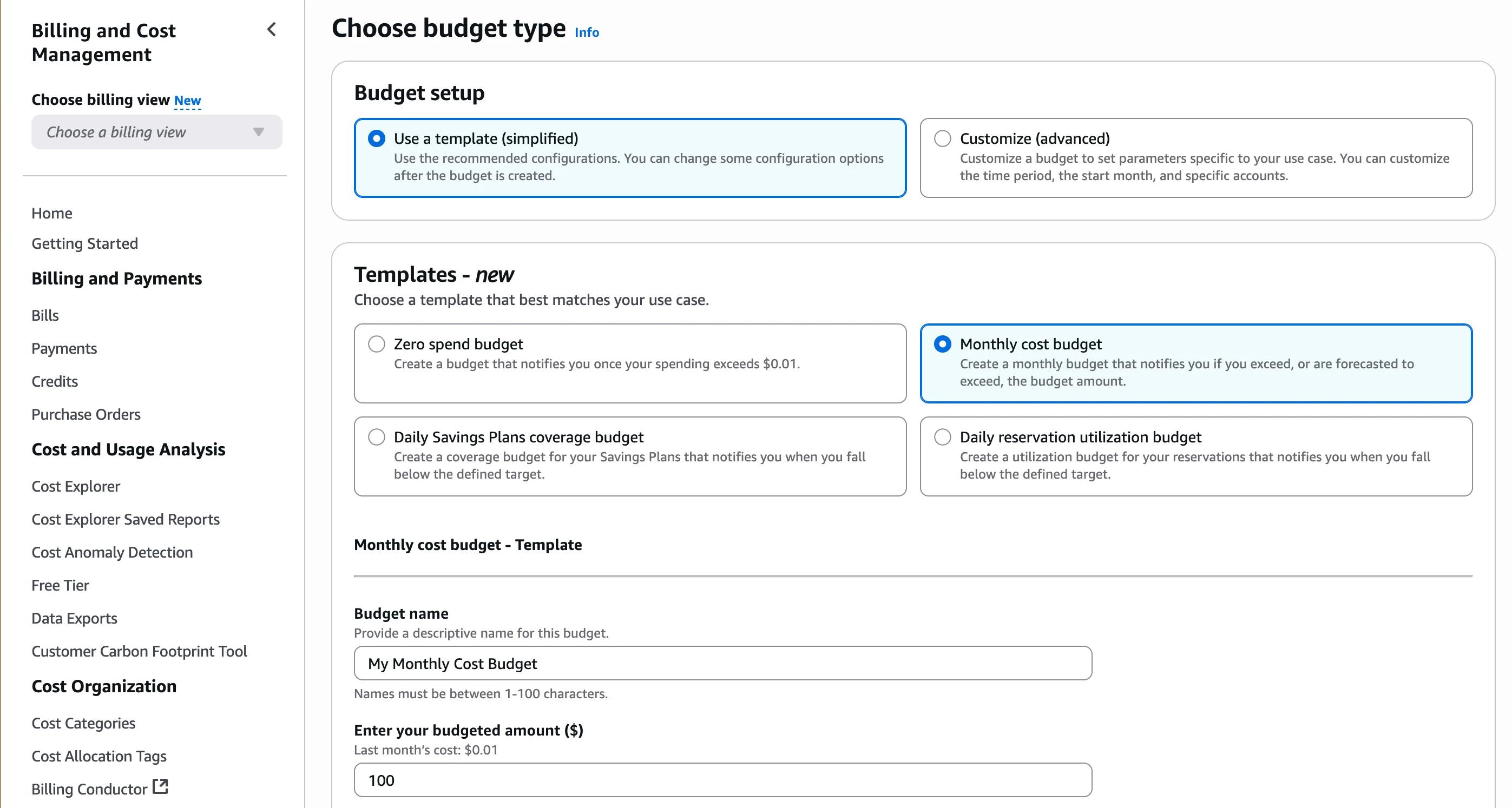Select the Monthly cost budget radio button
Viewport: 1512px width, 808px height.
[x=943, y=344]
